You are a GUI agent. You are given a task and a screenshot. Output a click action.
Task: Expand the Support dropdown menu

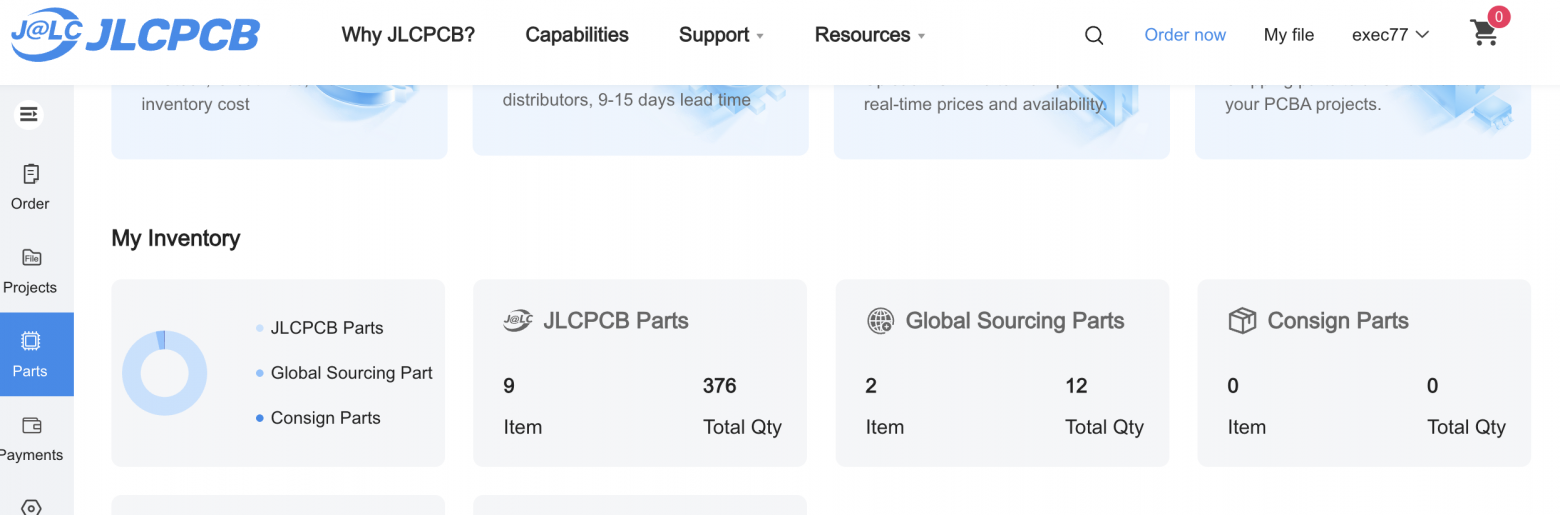[721, 35]
